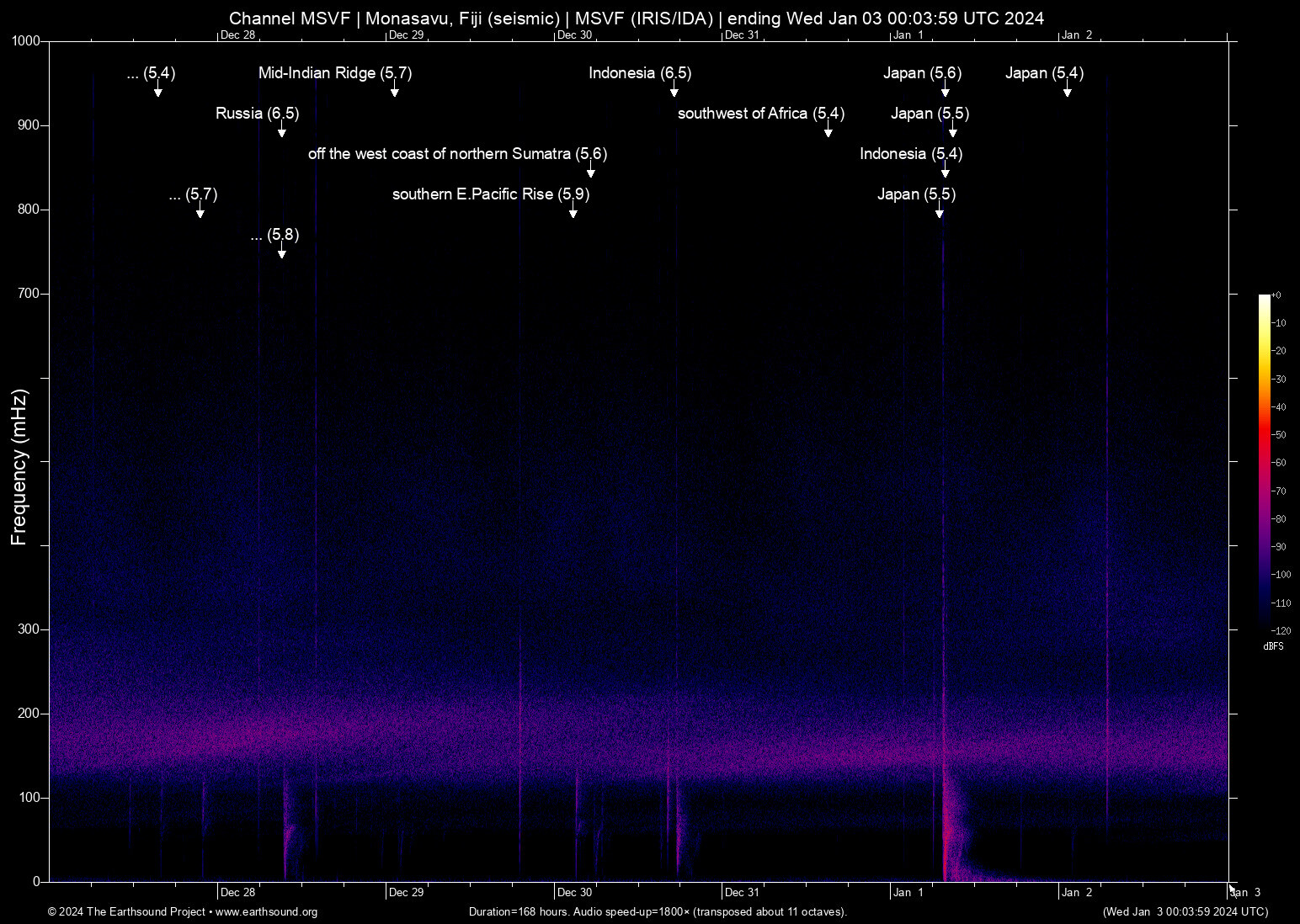This screenshot has height=924, width=1300.
Task: Expand the truncated (5.7) event label
Action: click(192, 194)
